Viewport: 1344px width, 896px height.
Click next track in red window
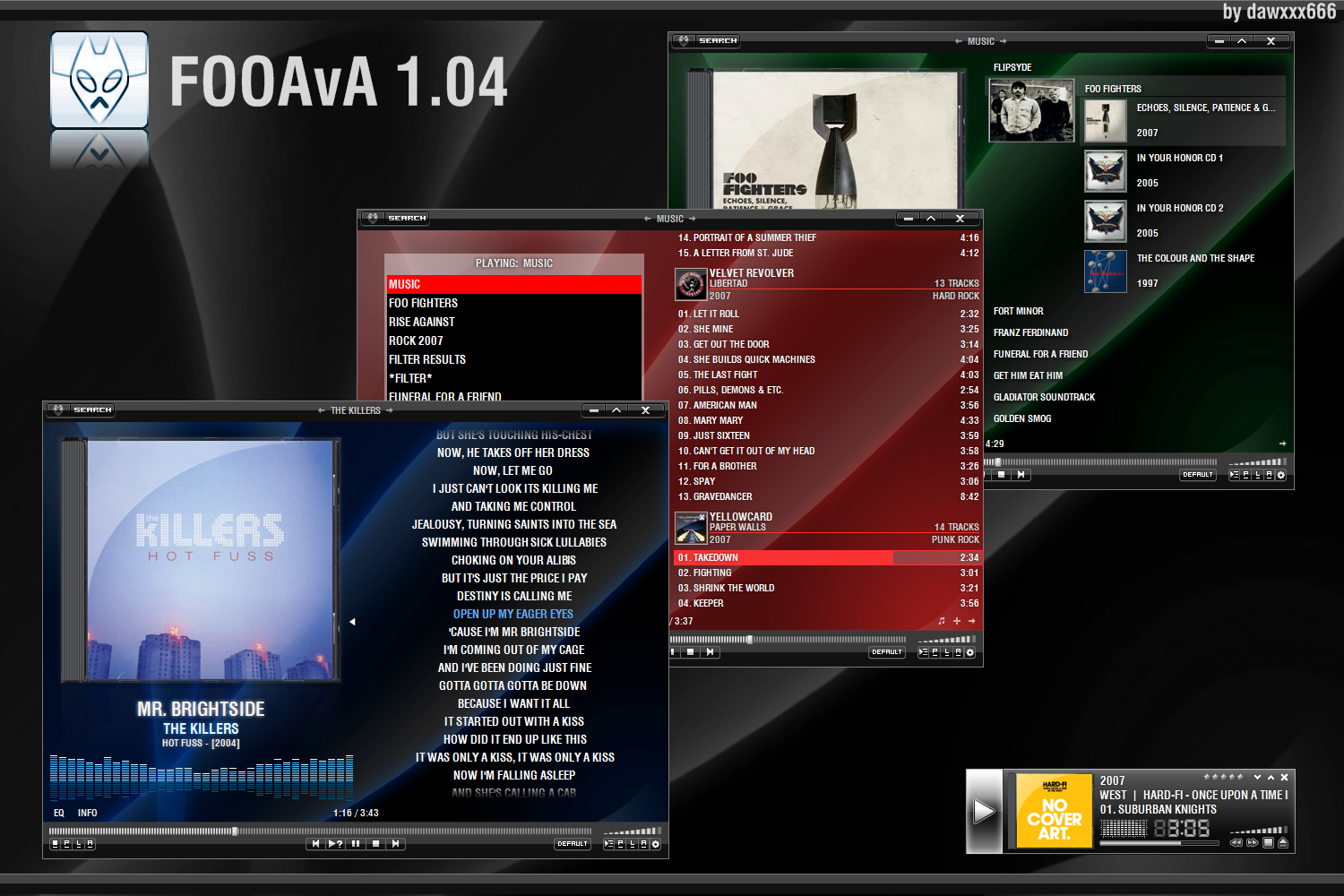(x=710, y=652)
